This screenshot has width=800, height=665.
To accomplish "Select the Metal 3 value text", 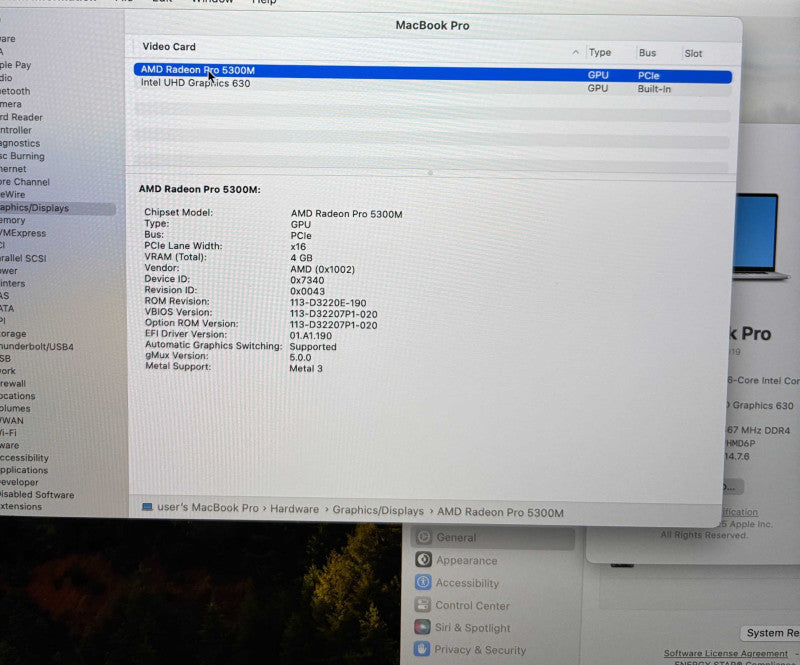I will [306, 368].
